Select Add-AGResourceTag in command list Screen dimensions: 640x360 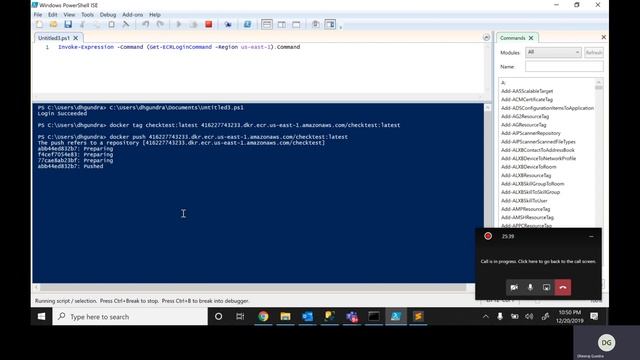pyautogui.click(x=524, y=125)
